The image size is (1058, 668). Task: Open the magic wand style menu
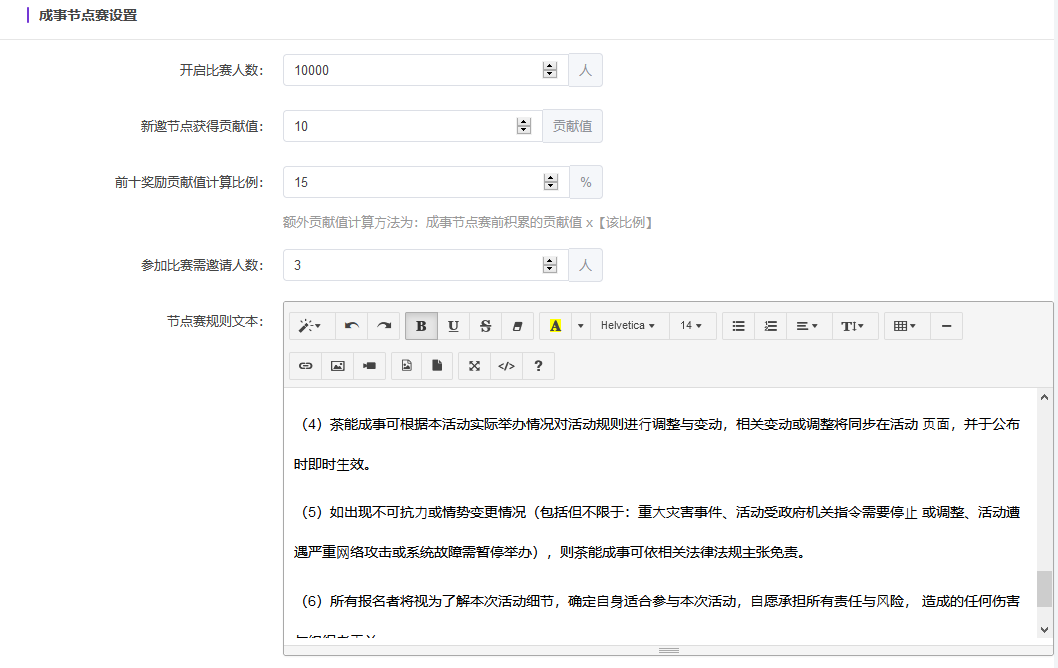(310, 326)
